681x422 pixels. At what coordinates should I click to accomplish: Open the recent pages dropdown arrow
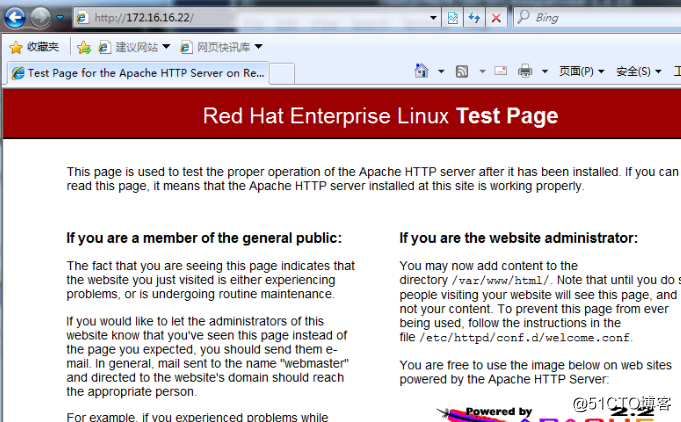[60, 18]
